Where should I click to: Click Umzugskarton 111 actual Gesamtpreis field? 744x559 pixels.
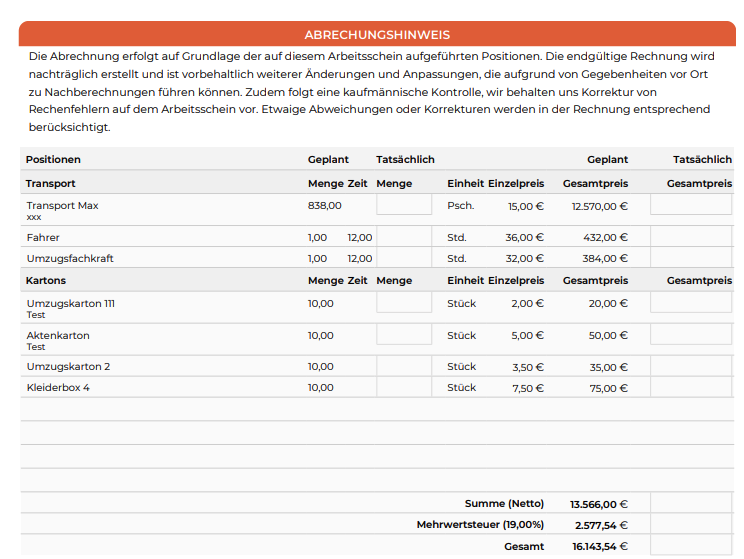point(691,302)
